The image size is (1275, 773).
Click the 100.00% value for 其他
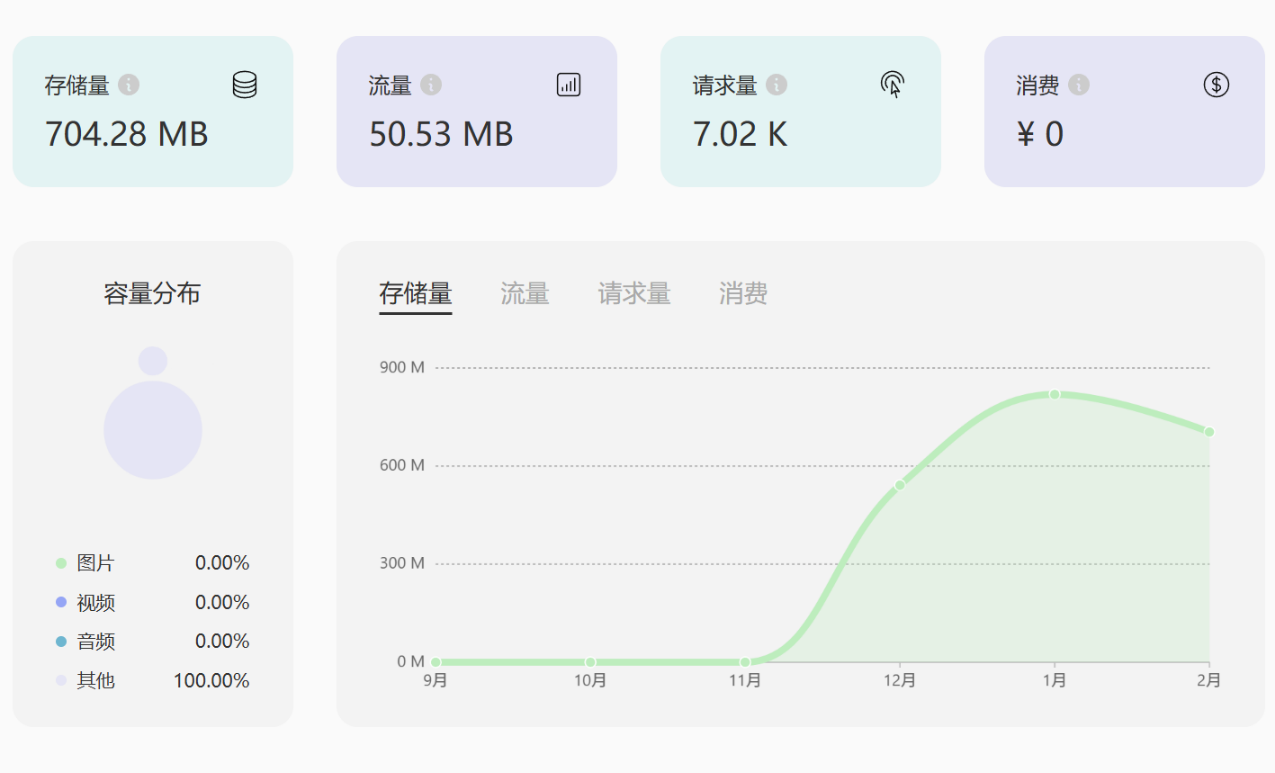click(x=211, y=681)
